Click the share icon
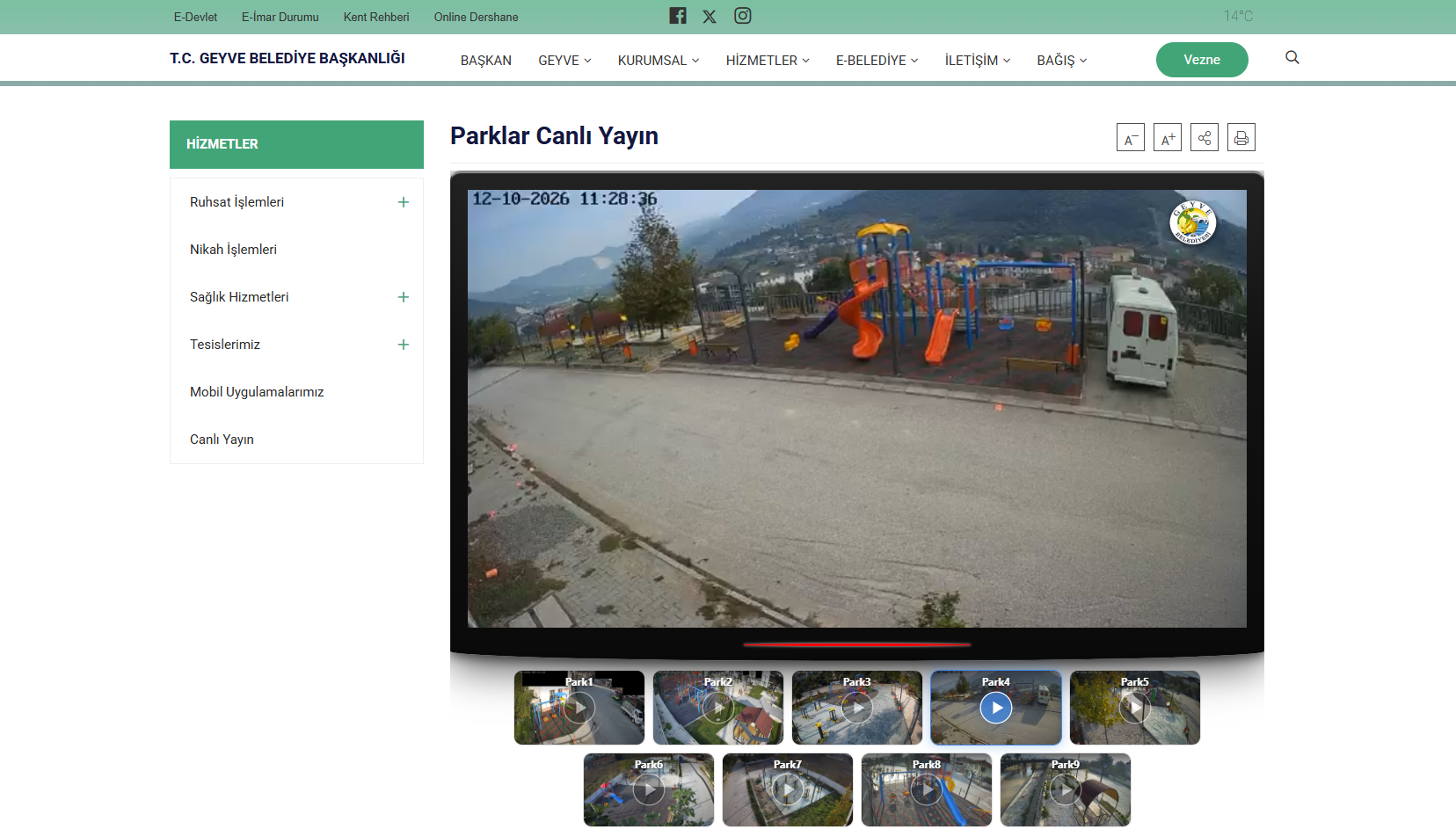 pos(1205,137)
